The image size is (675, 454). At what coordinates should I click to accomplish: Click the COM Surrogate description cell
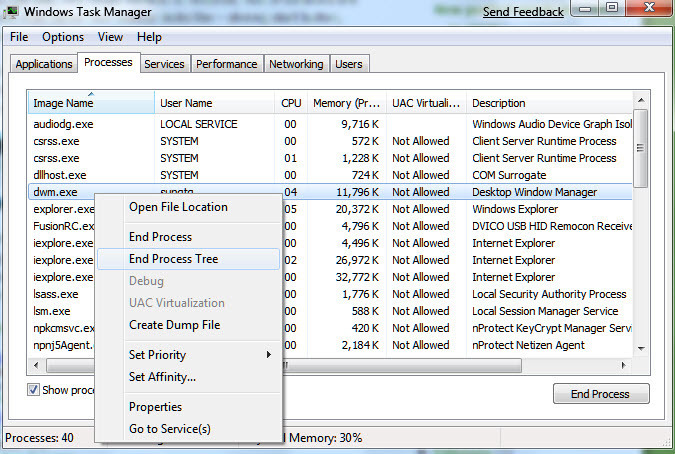[509, 175]
